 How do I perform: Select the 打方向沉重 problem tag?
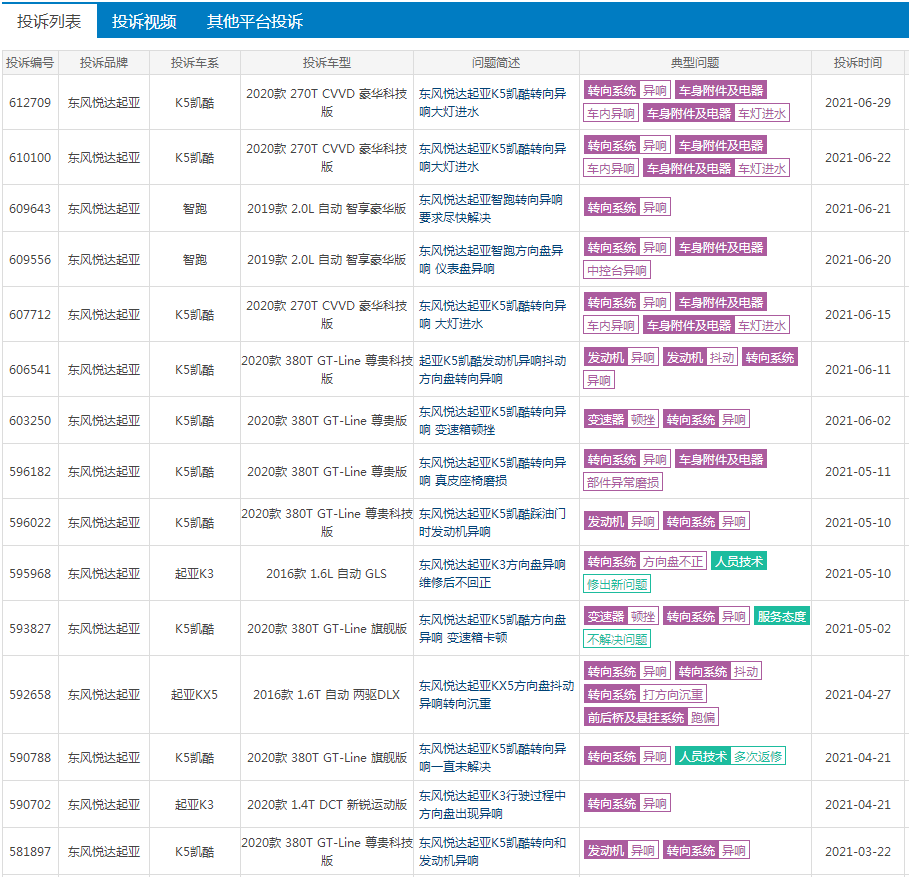673,695
